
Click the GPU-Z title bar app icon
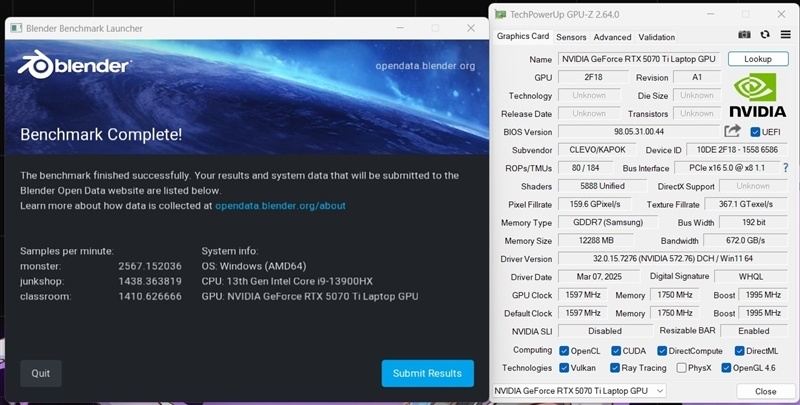501,14
